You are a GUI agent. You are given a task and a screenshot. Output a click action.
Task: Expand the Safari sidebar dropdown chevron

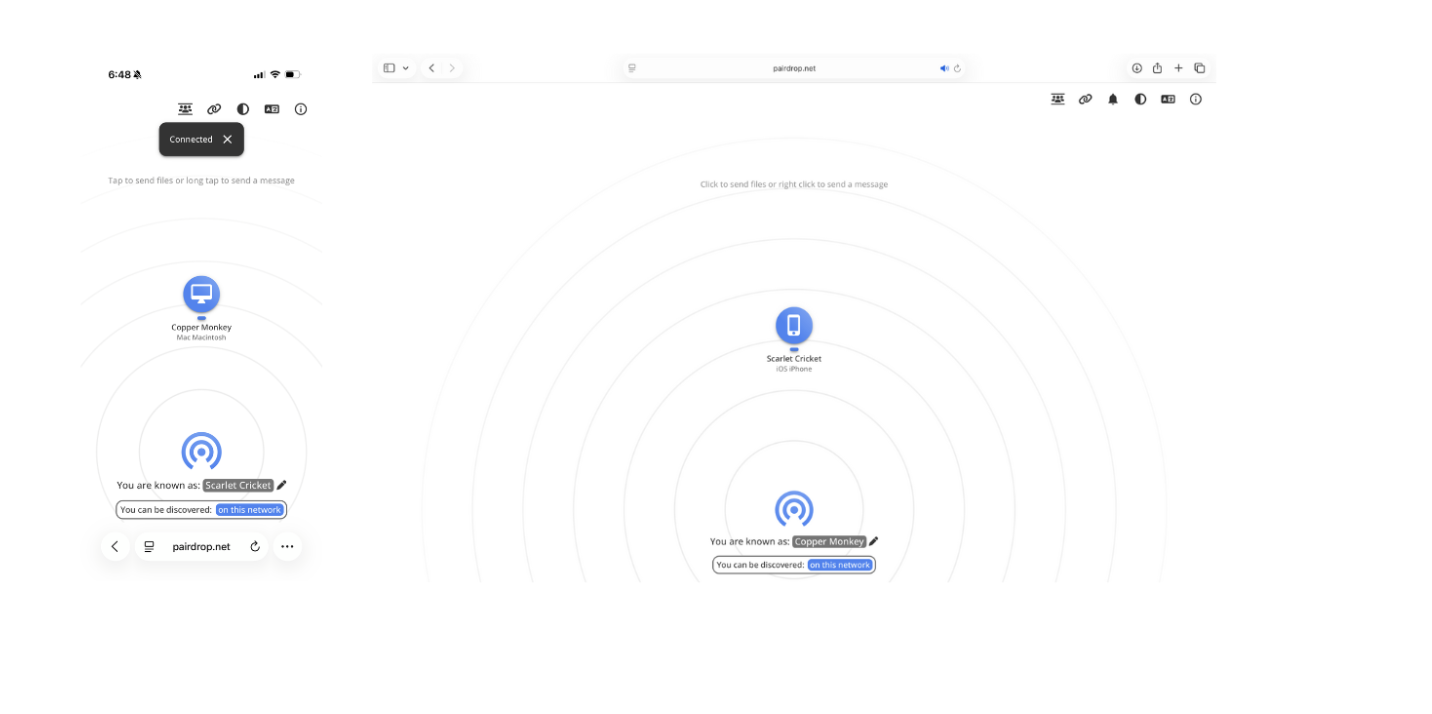pos(405,68)
